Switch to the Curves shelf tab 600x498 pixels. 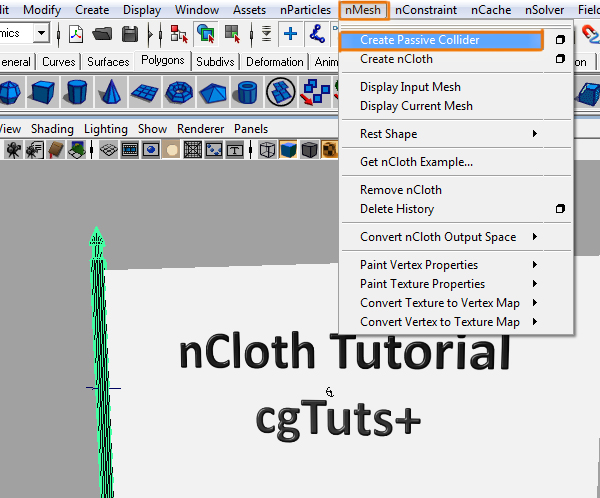(59, 62)
